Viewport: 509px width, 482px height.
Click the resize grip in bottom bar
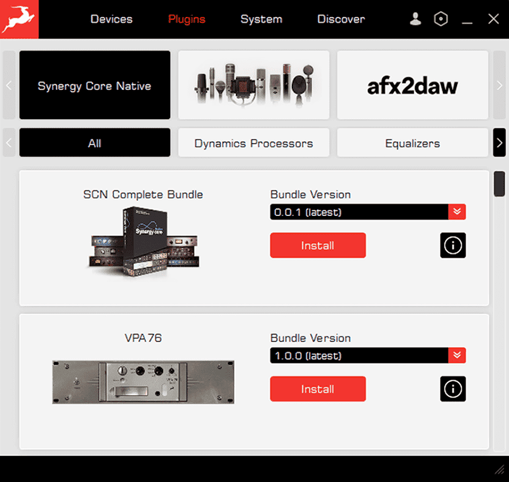499,470
